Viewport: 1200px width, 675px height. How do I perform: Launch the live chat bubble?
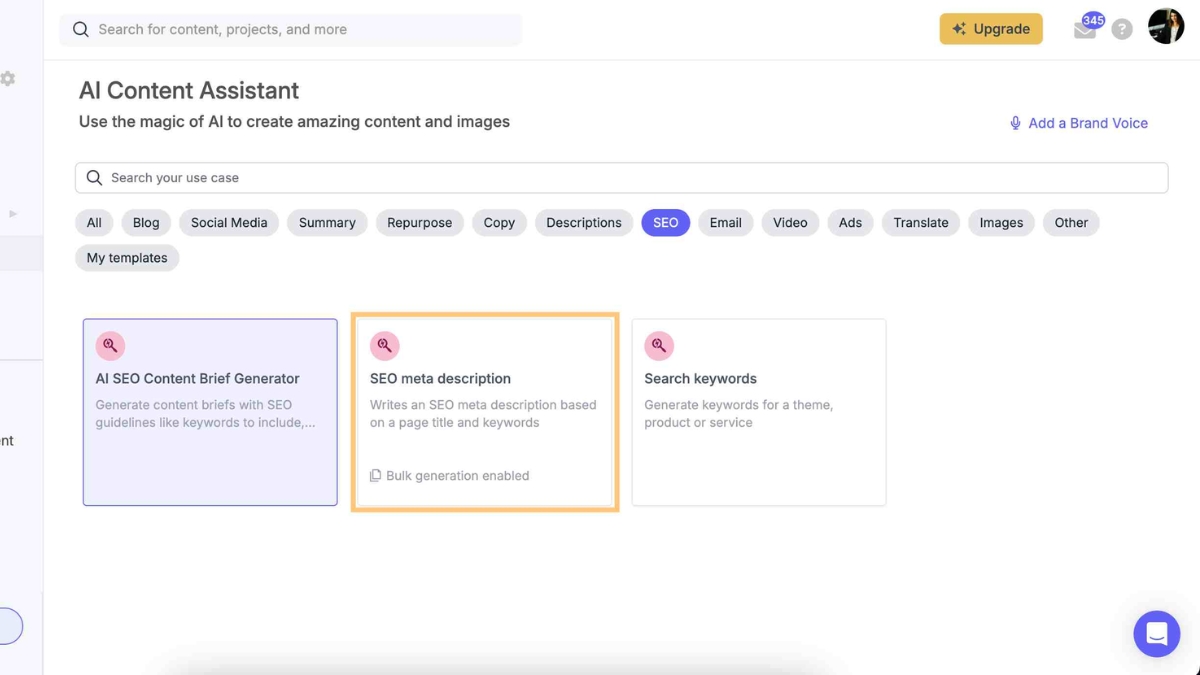[x=1157, y=633]
